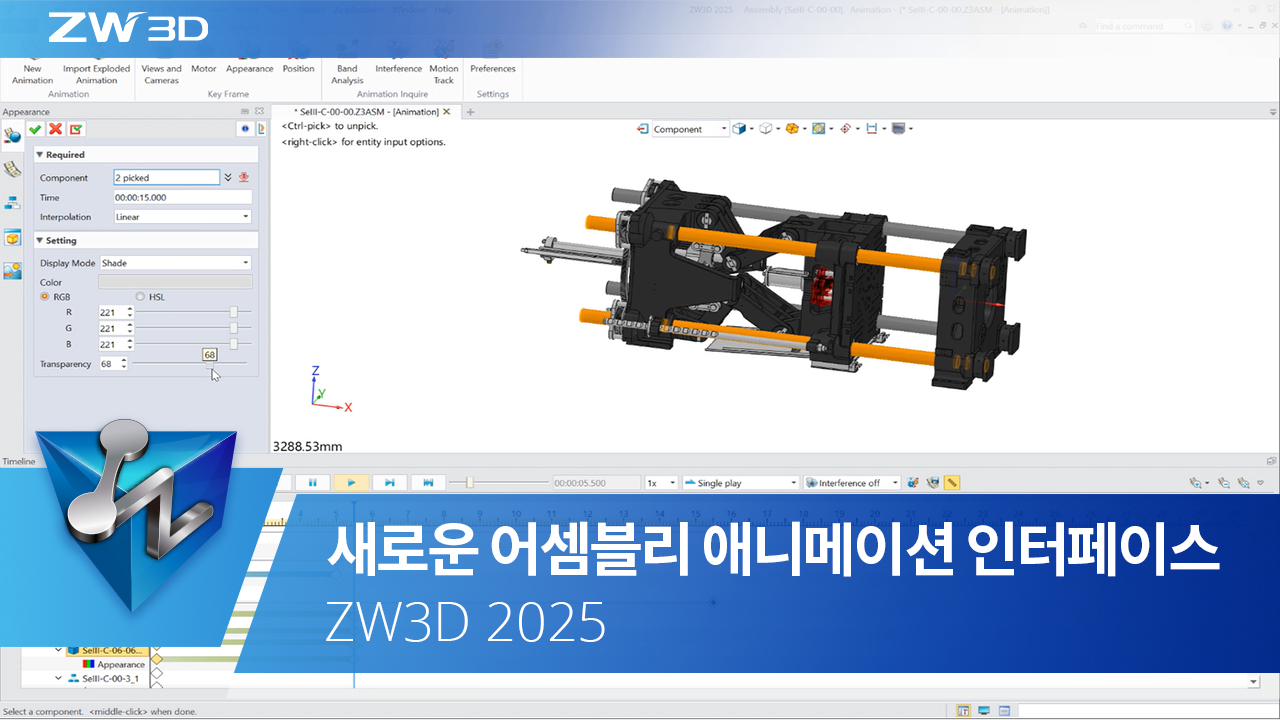
Task: Open the Interpolation Linear dropdown
Action: [182, 216]
